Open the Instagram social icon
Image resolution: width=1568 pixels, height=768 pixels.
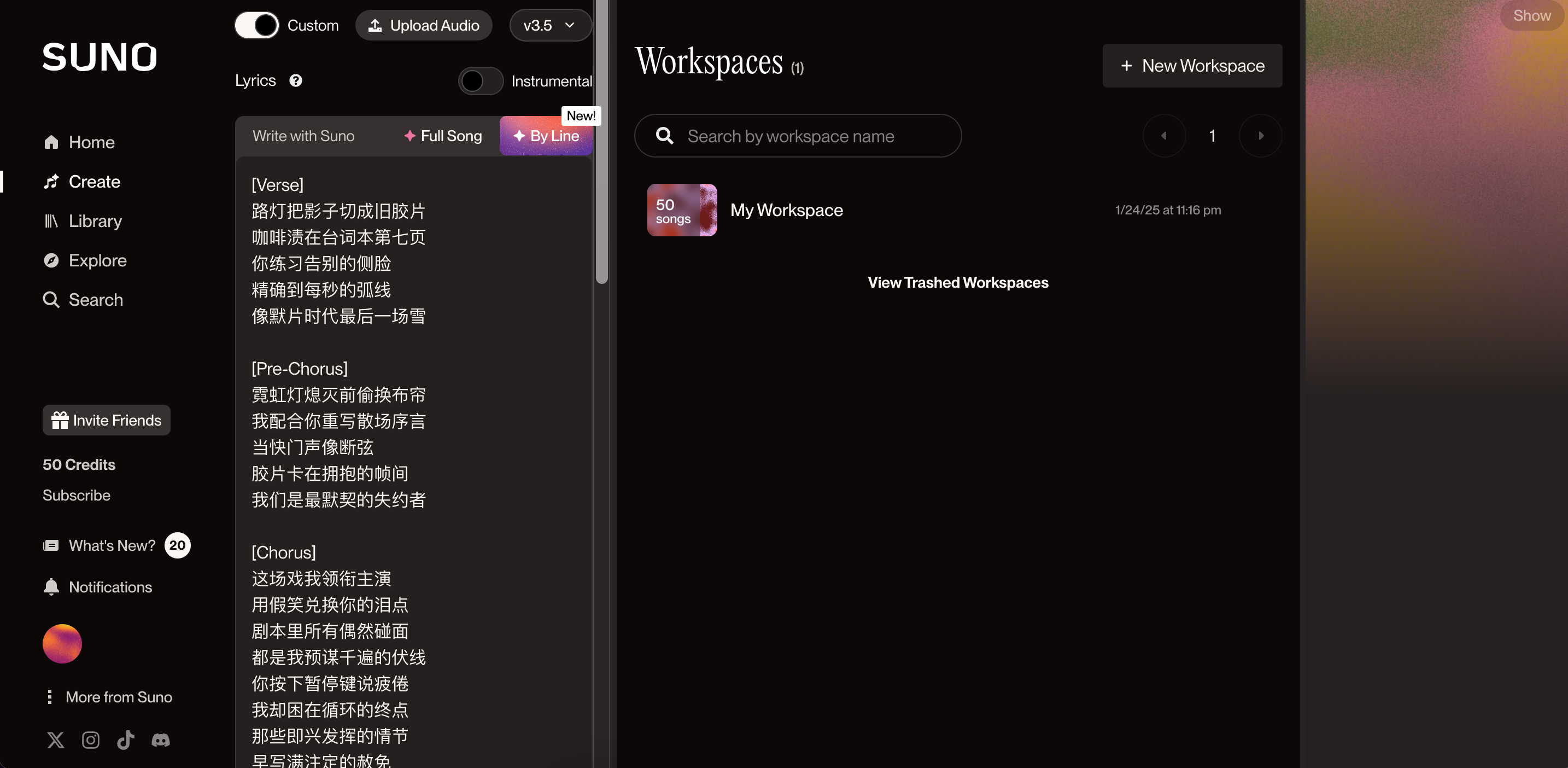coord(91,740)
